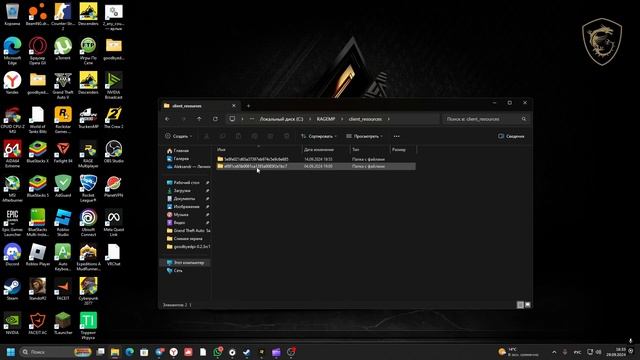Go back in File Explorer navigation

(x=167, y=119)
